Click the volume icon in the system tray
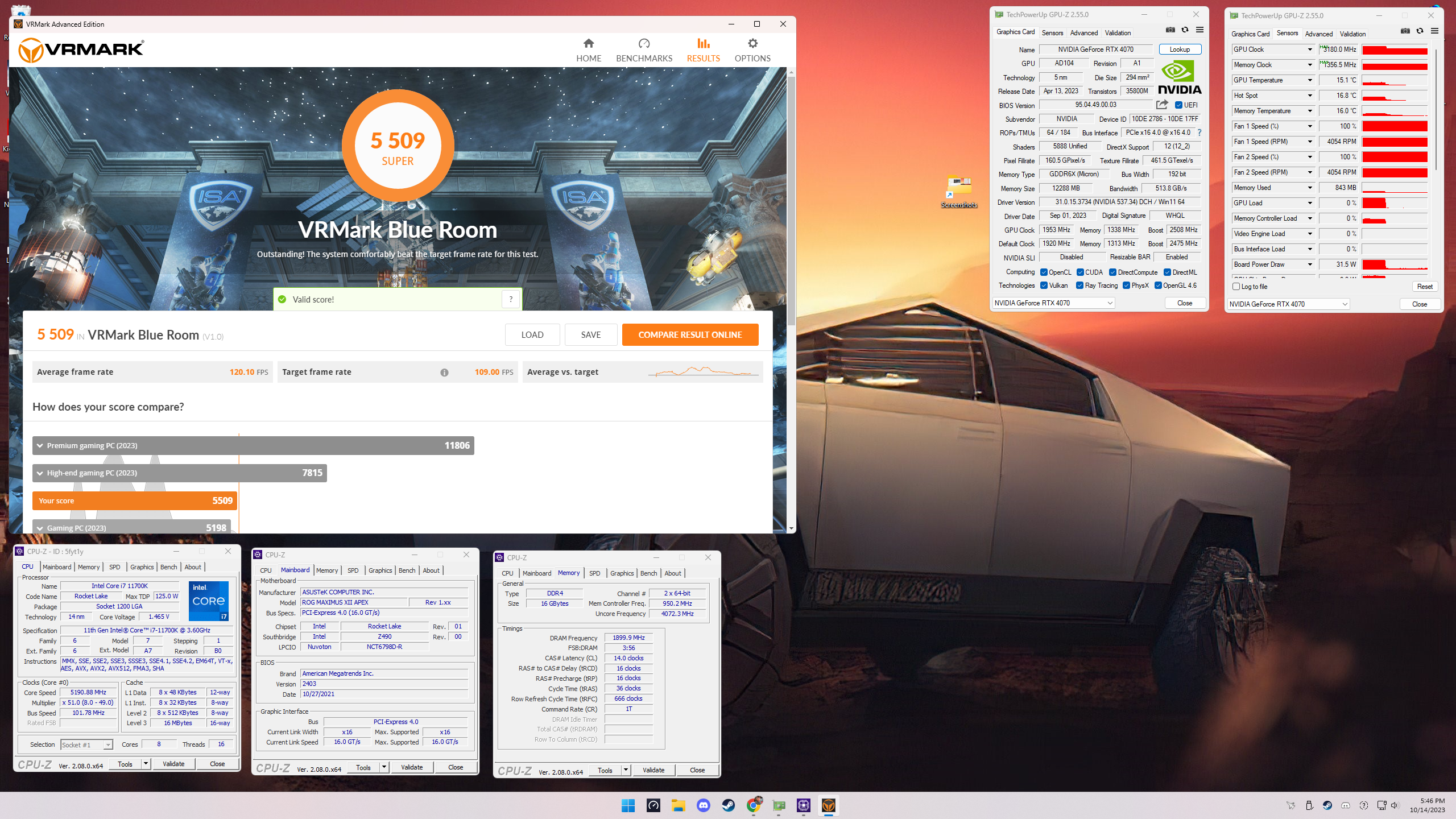Screen dimensions: 1456x819 point(1395,805)
